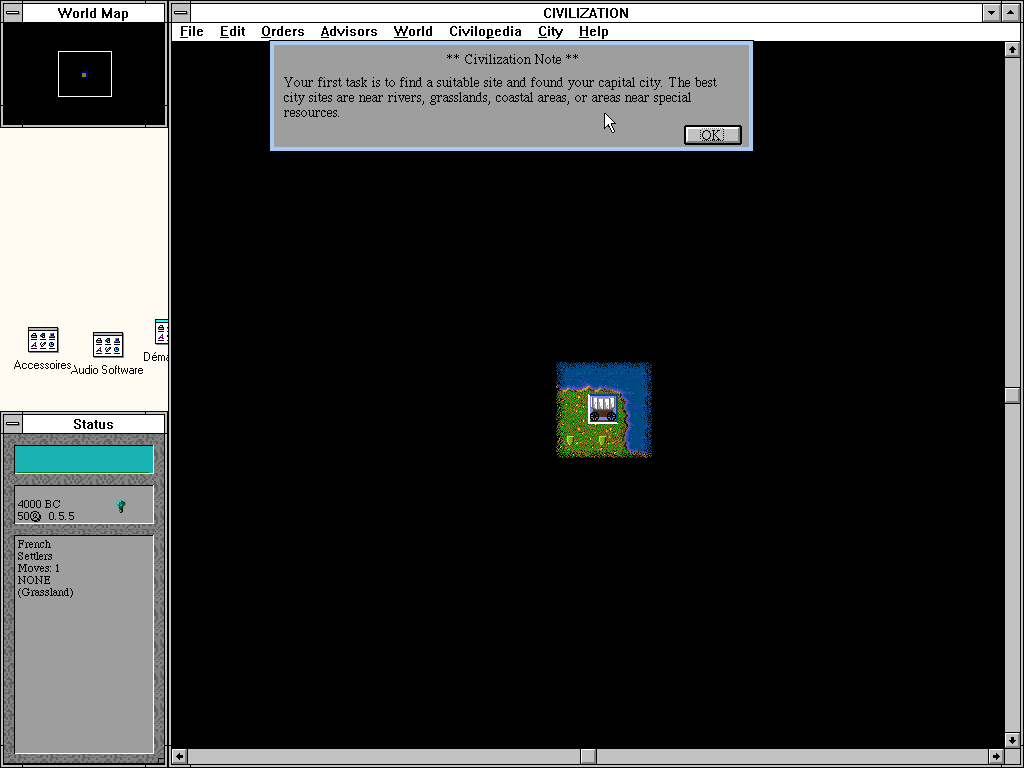Open the City menu
Screen dimensions: 1024x768
[x=551, y=31]
